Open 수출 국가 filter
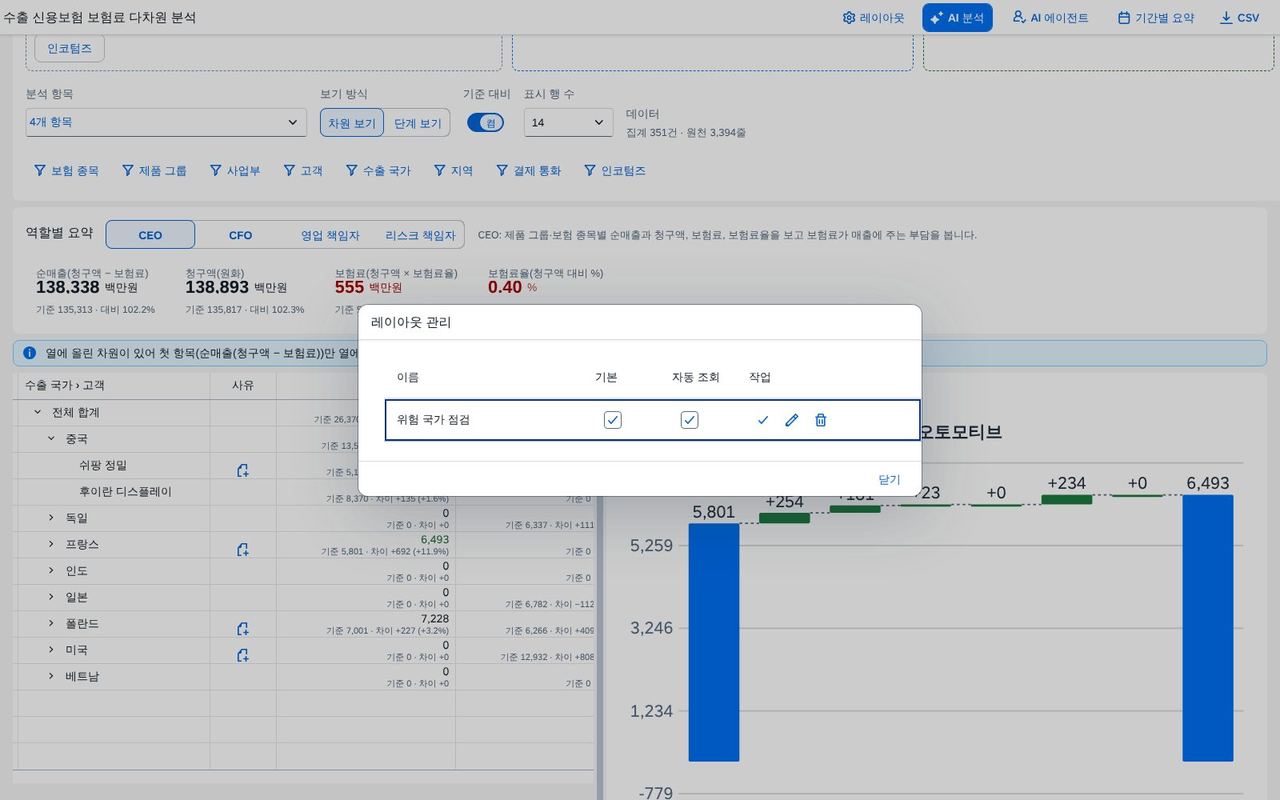Screen dimensions: 1280x800 (x=378, y=171)
